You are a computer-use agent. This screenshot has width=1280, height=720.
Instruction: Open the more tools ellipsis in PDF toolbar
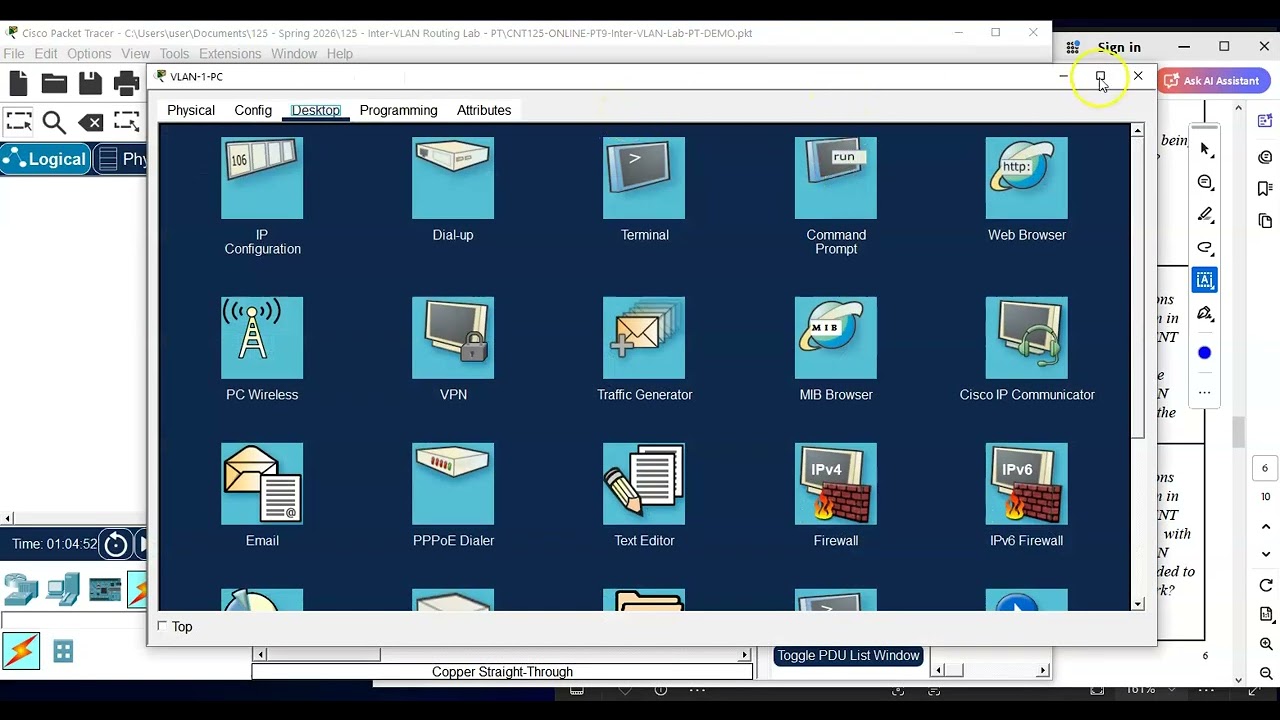pos(1205,392)
